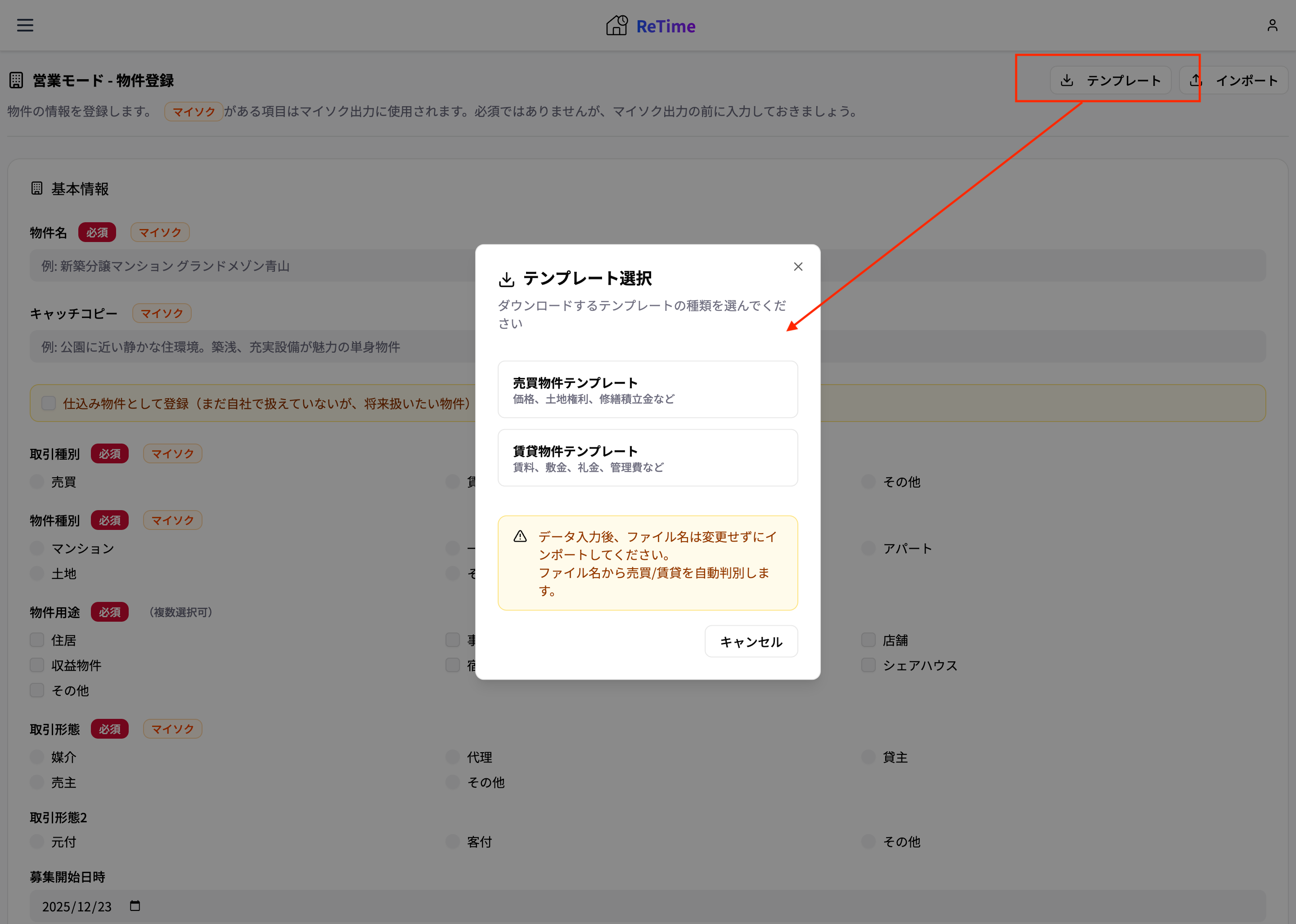The width and height of the screenshot is (1296, 924).
Task: Select the 売買 radio button
Action: click(37, 482)
